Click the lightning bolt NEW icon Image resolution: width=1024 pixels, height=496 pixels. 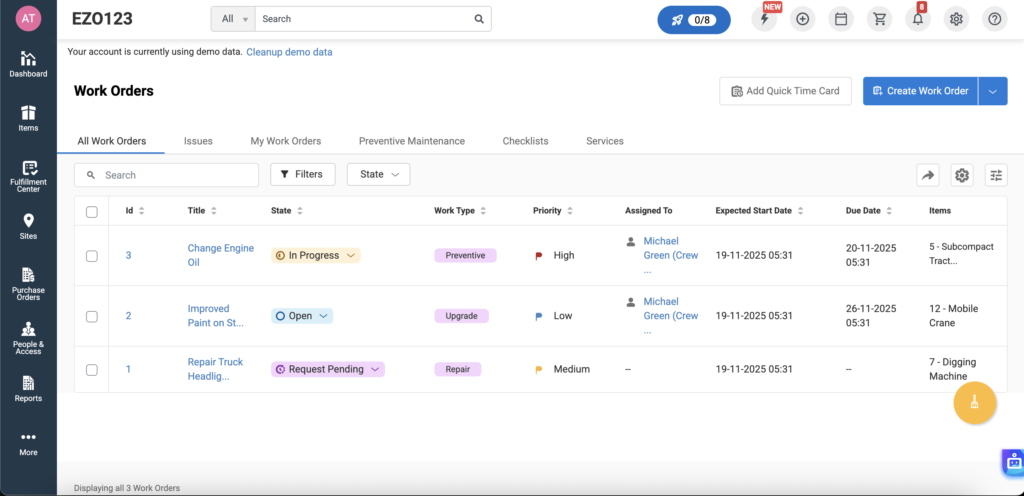pos(764,19)
